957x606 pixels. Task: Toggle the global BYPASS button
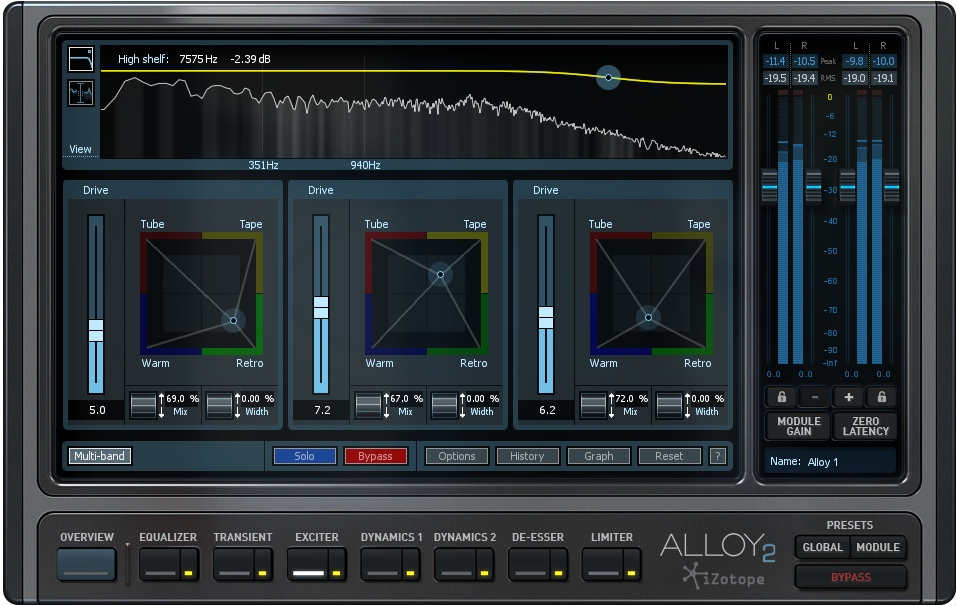coord(850,577)
